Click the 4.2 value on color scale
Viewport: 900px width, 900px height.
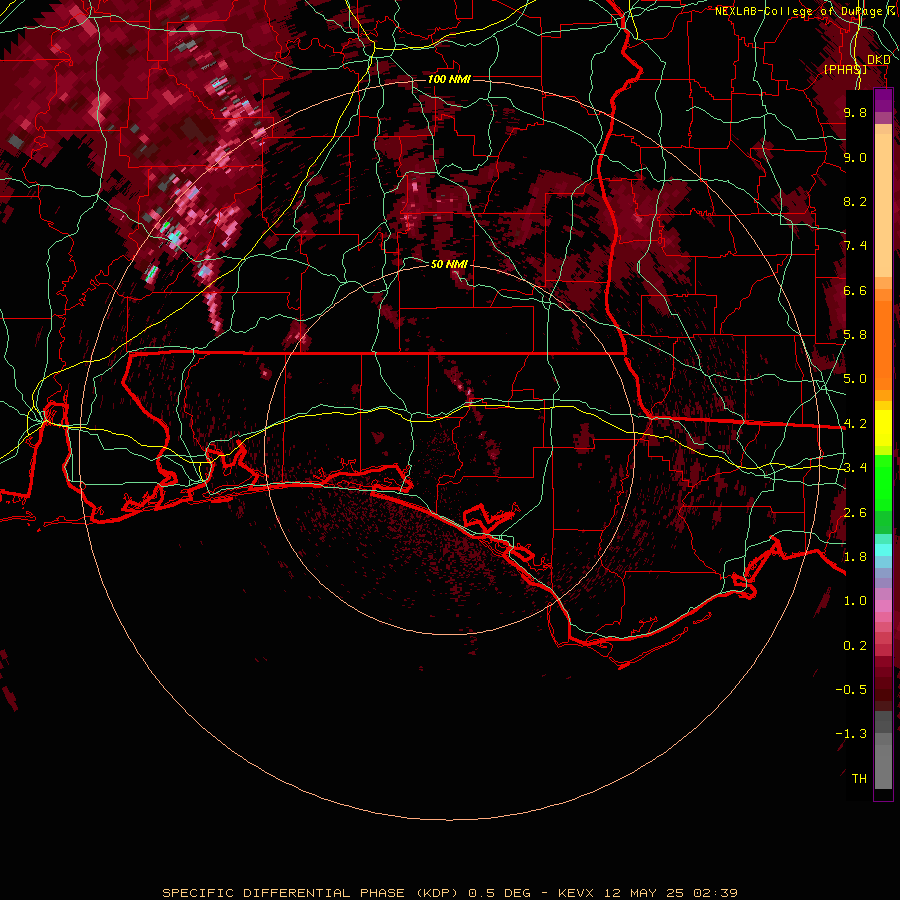pos(855,424)
